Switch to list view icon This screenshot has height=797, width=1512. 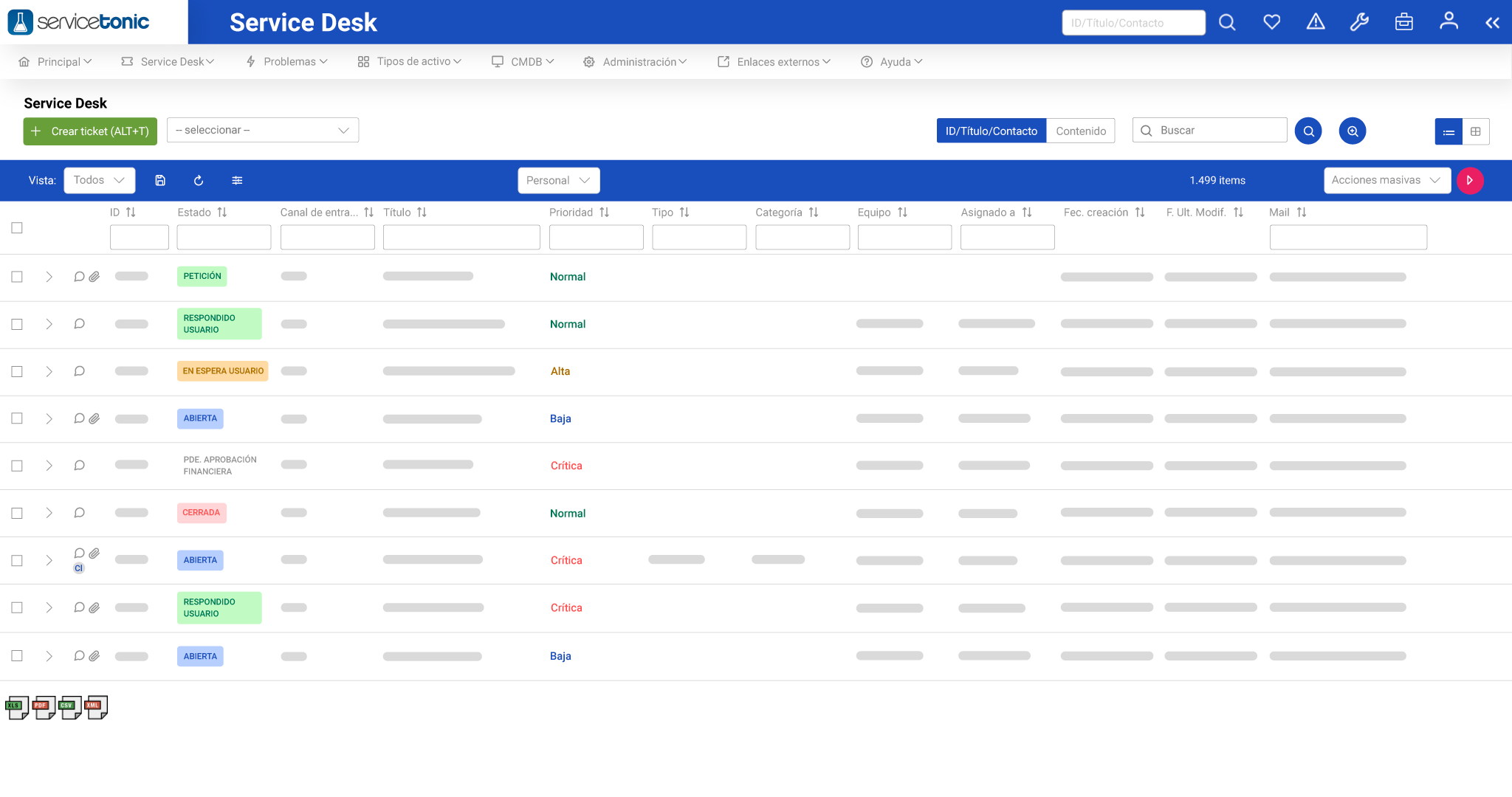(x=1449, y=131)
